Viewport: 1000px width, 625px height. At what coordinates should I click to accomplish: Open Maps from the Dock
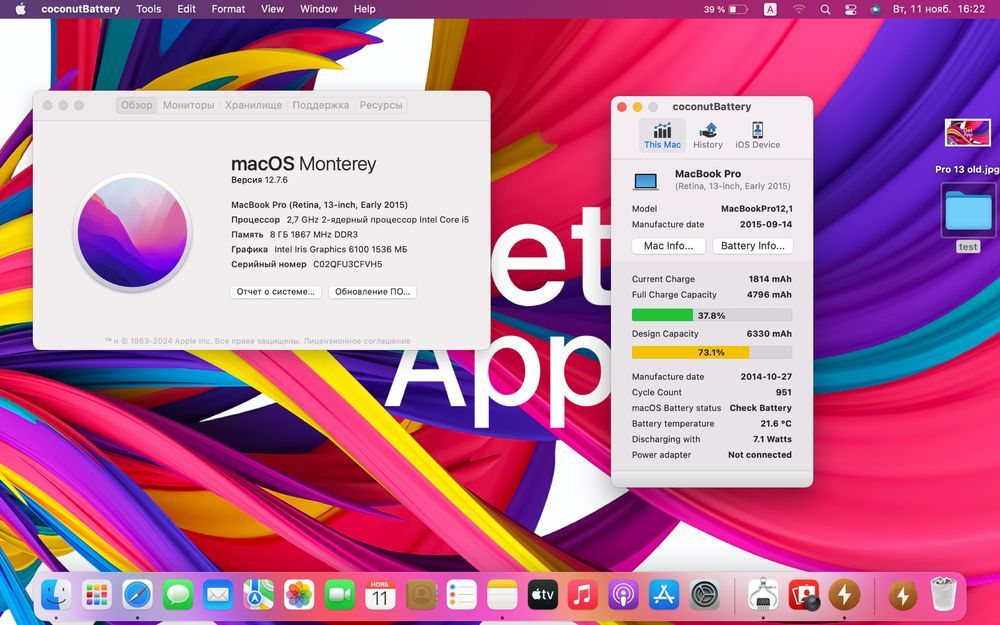tap(258, 596)
